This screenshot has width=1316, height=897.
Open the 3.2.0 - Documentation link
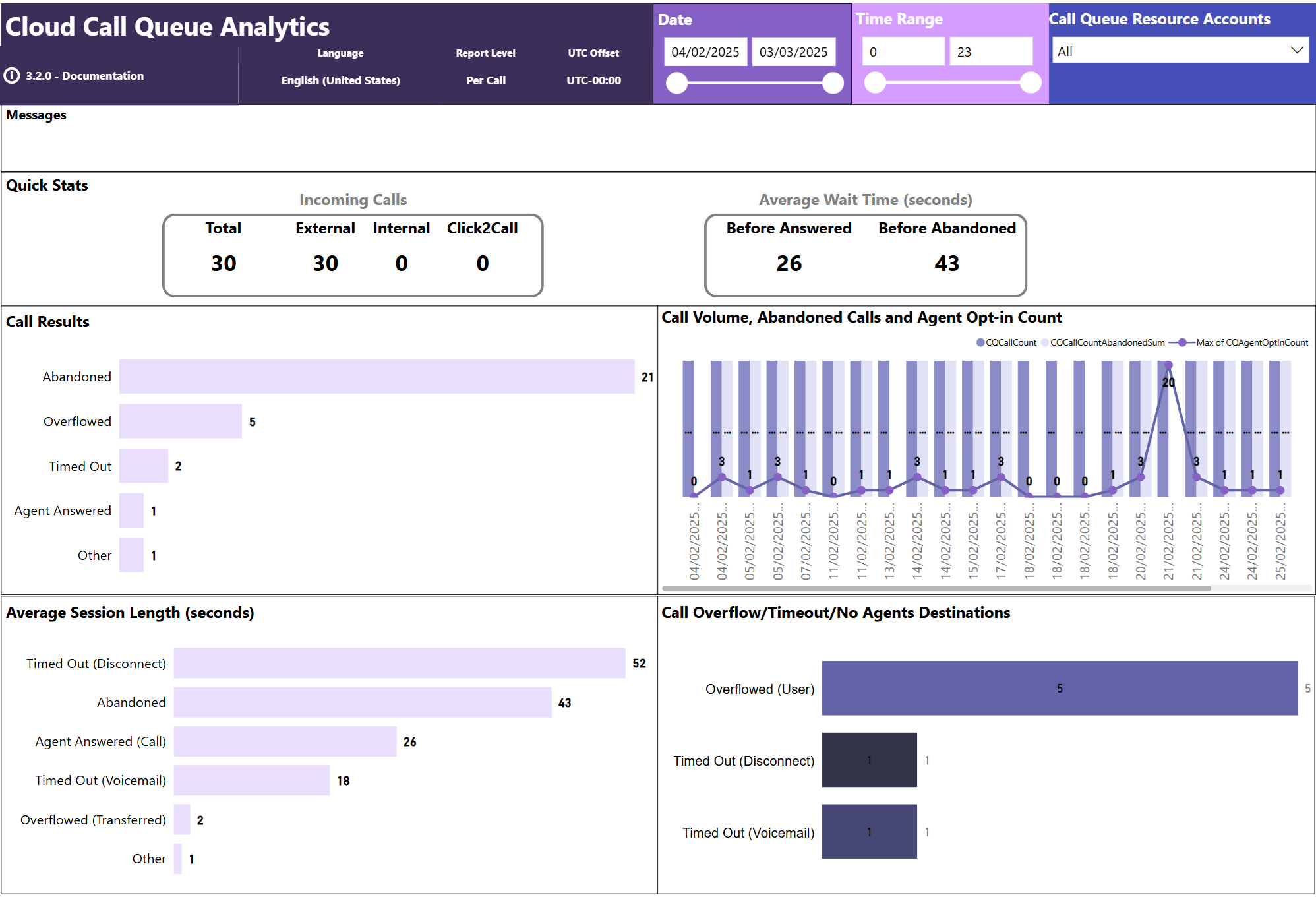click(x=84, y=76)
